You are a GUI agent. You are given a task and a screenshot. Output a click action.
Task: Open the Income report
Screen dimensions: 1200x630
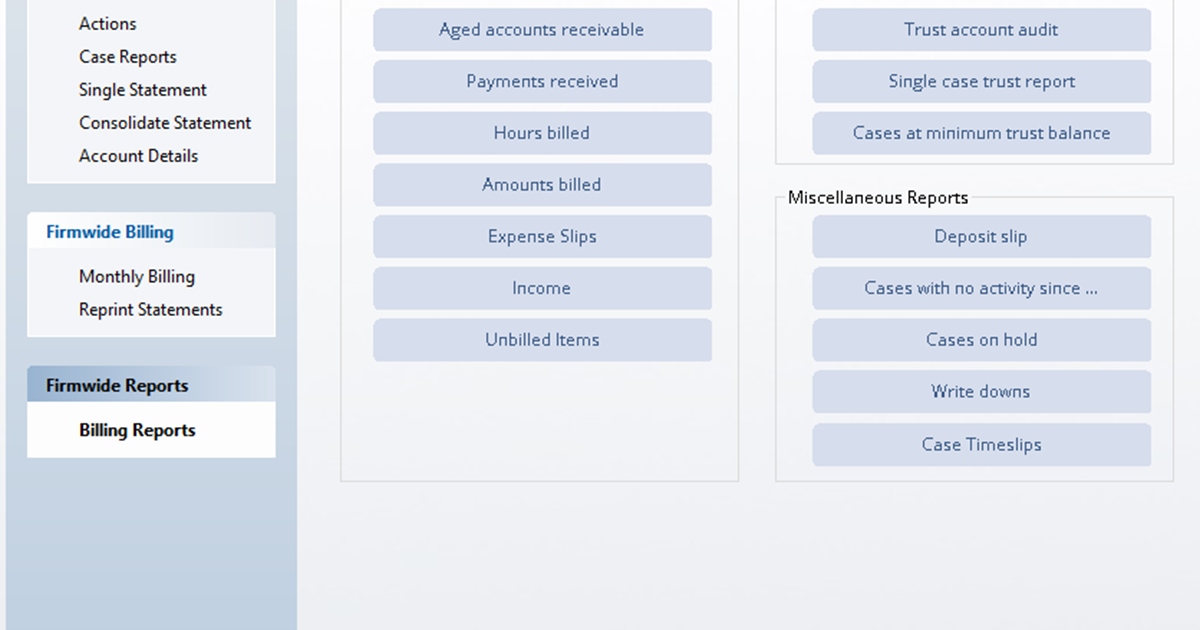pyautogui.click(x=542, y=288)
